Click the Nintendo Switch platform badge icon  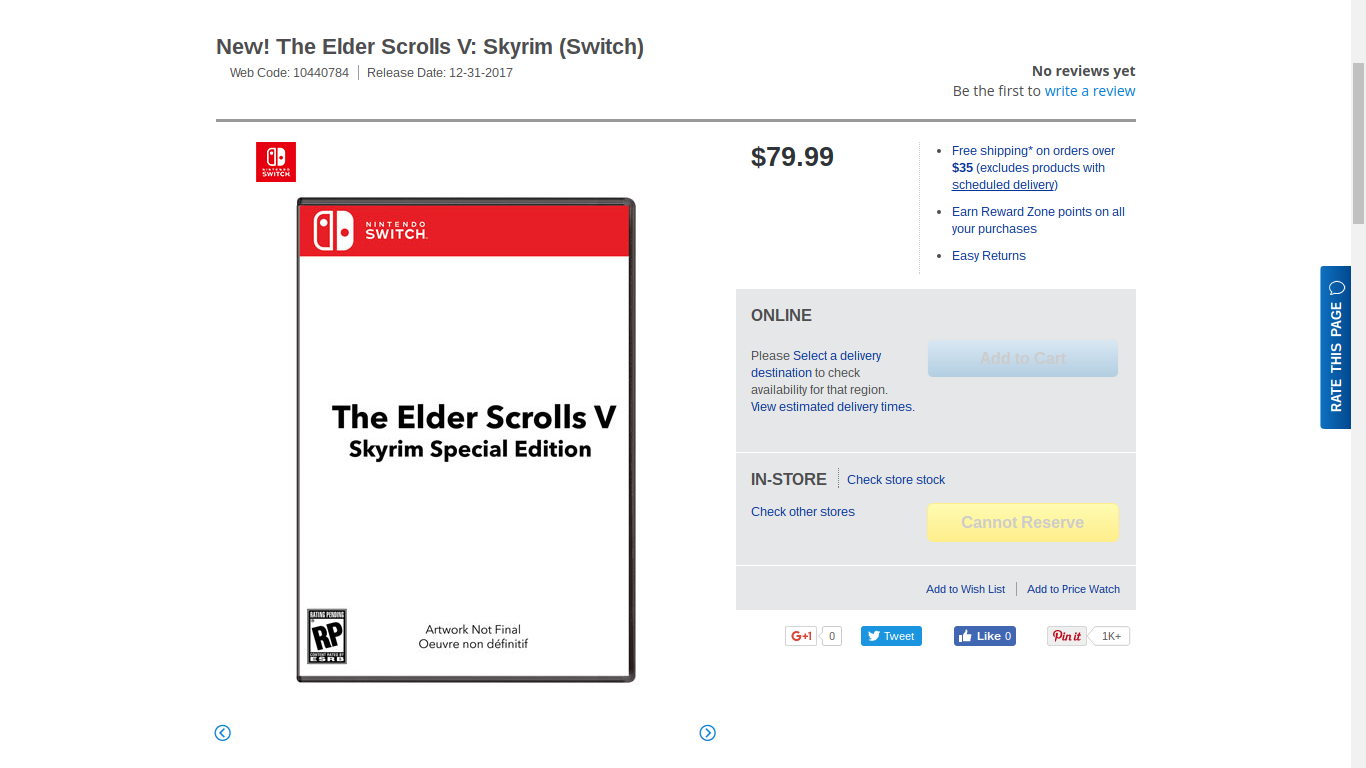[276, 162]
